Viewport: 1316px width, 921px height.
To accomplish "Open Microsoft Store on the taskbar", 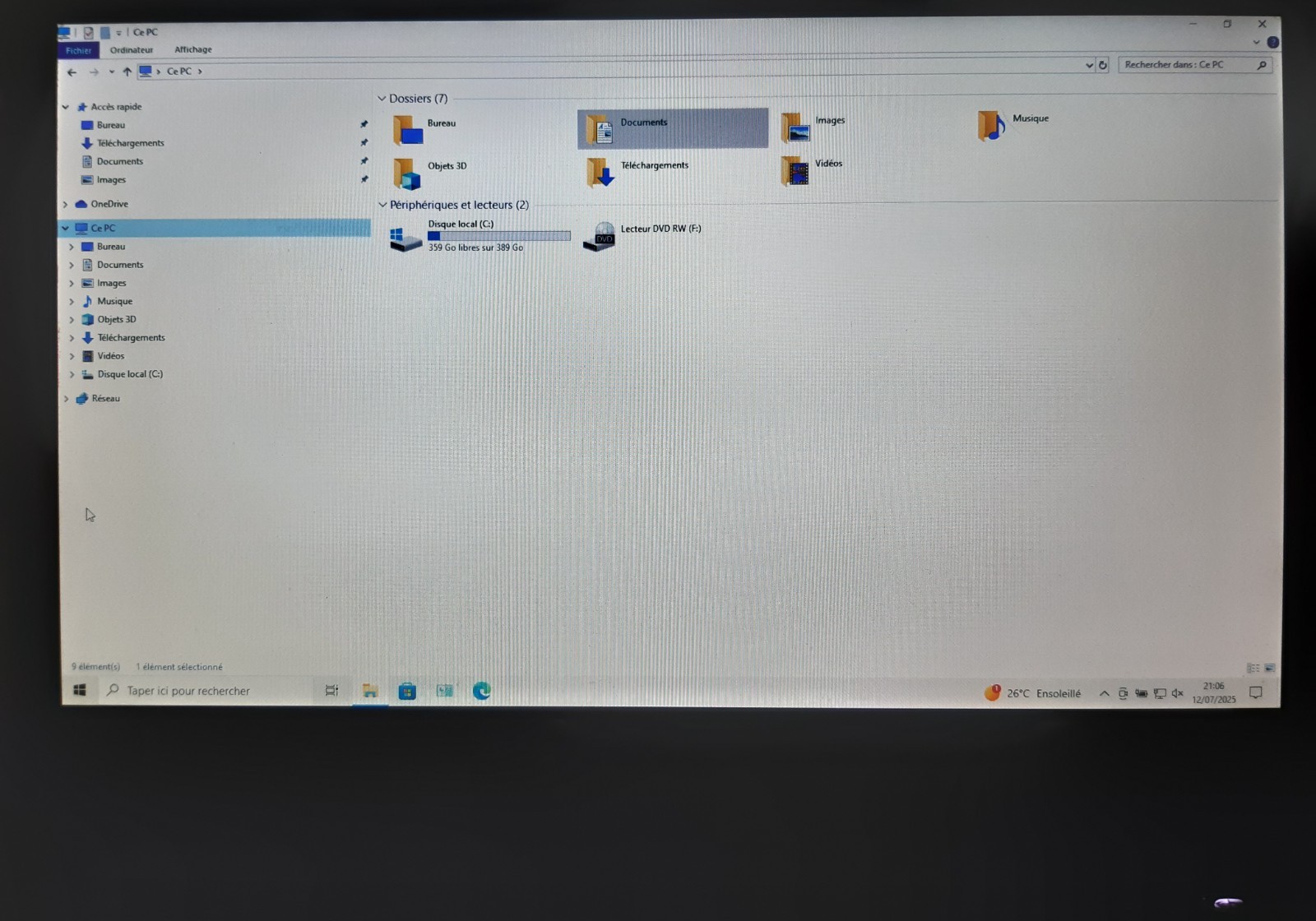I will [407, 691].
